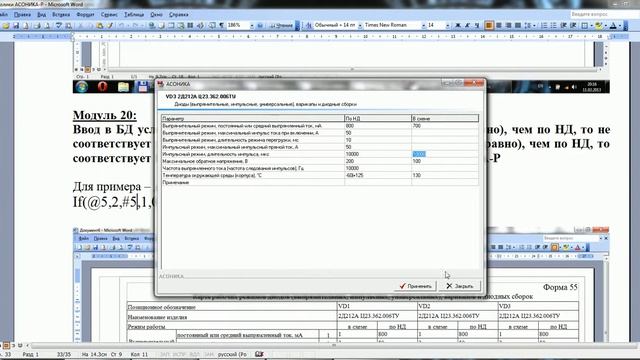Click the Numbered list icon
Screen dimensions: 640x360
click(x=544, y=26)
